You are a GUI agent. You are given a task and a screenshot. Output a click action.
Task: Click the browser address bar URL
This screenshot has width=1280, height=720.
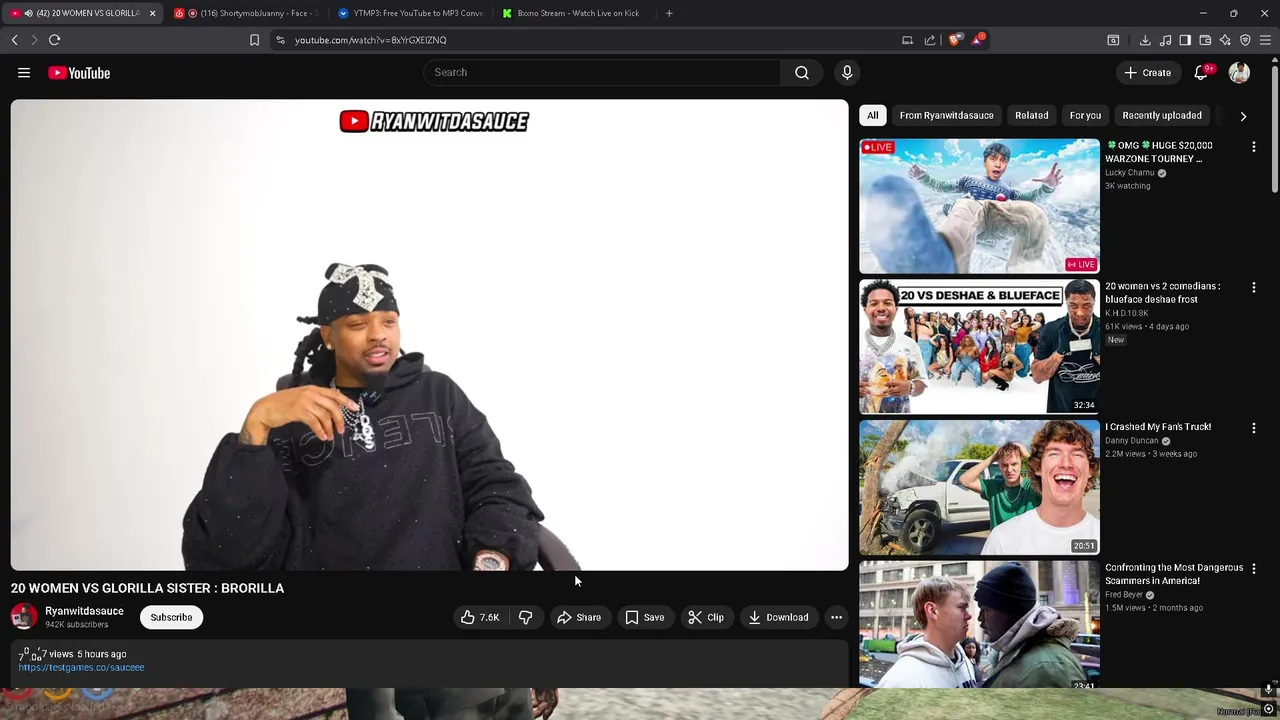[371, 40]
